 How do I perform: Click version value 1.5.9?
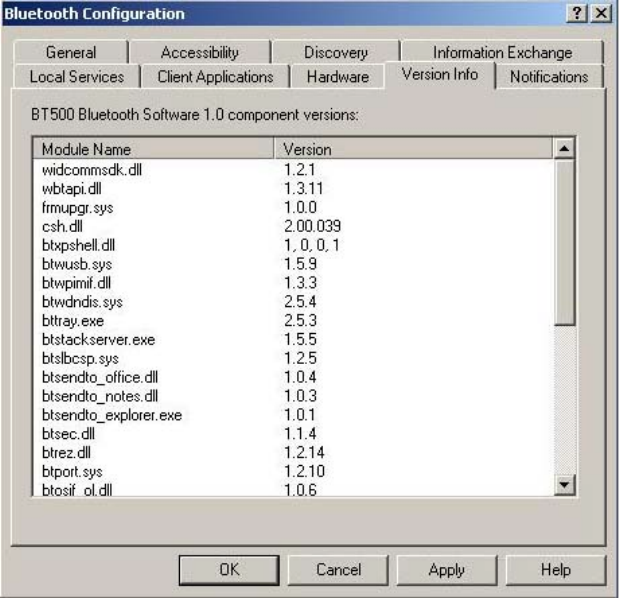point(300,264)
